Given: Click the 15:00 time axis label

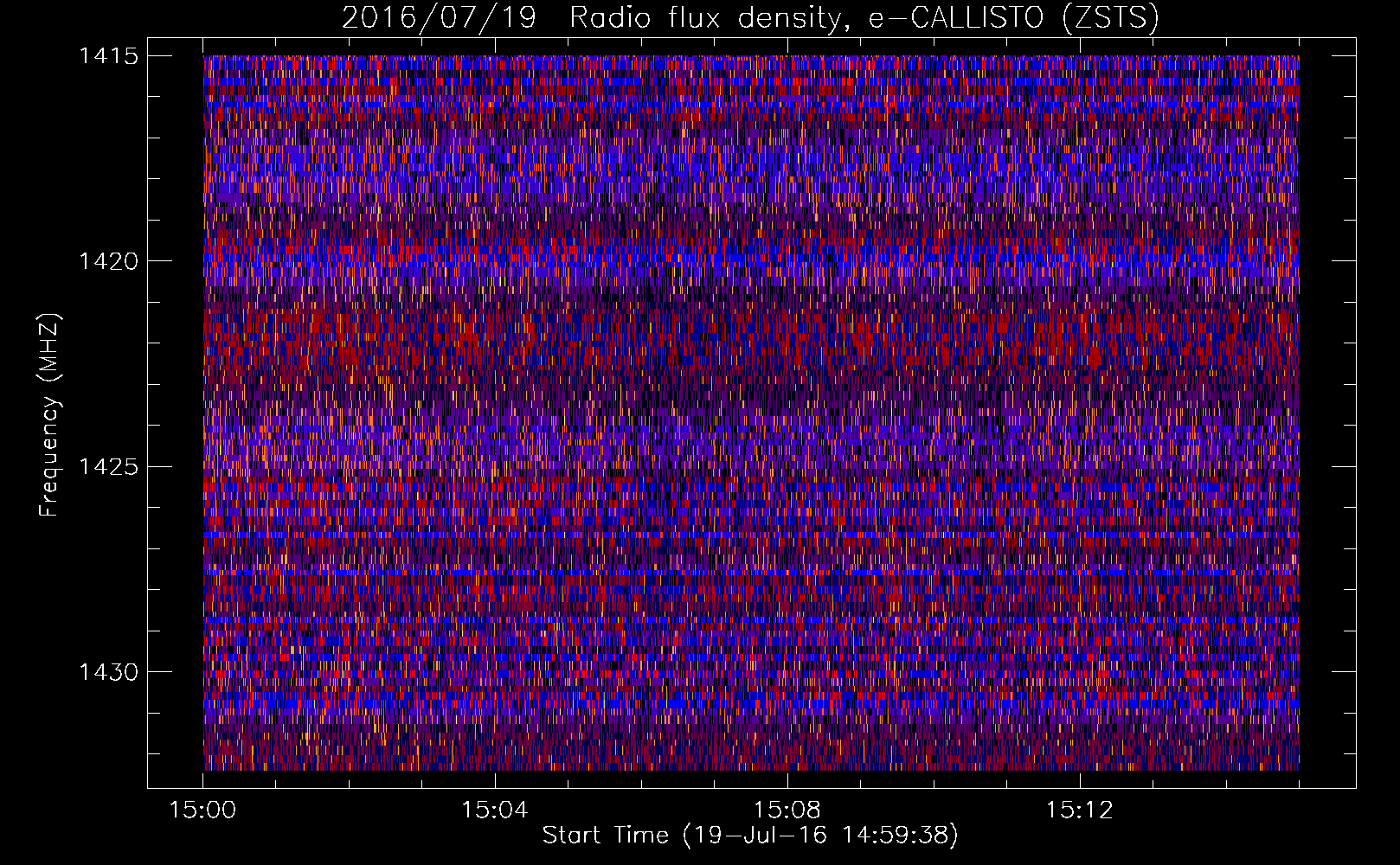Looking at the screenshot, I should pos(202,811).
